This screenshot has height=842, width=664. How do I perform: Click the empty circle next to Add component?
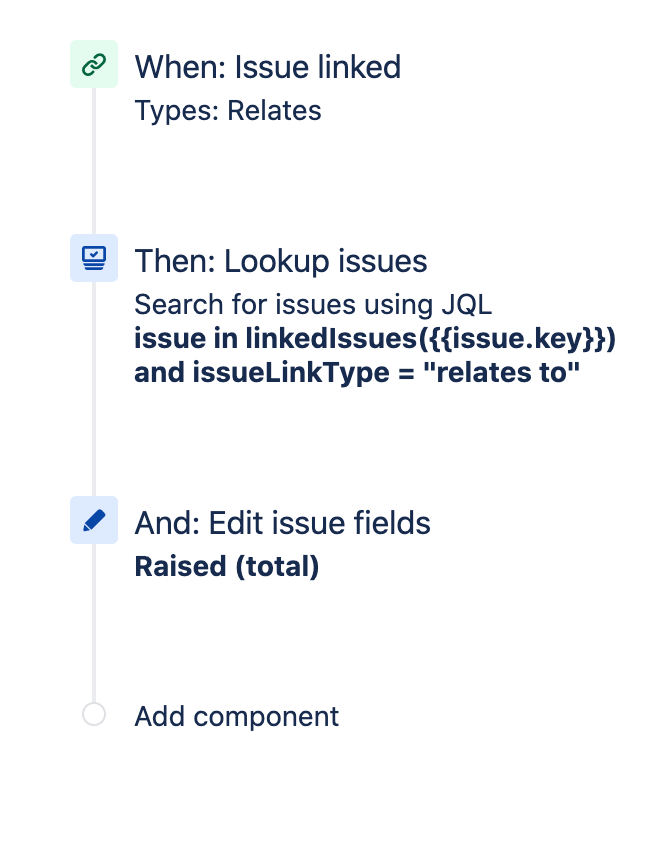click(93, 715)
